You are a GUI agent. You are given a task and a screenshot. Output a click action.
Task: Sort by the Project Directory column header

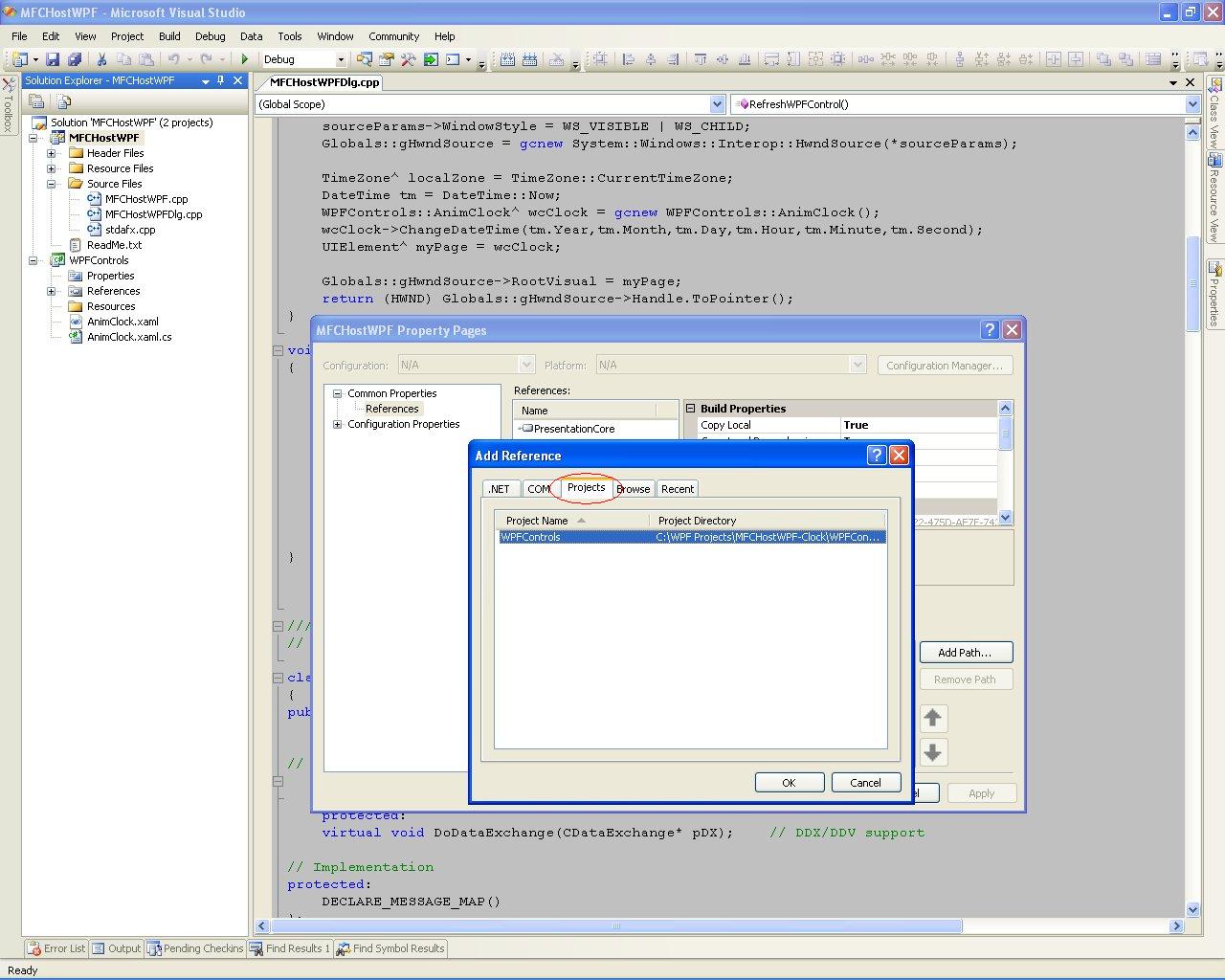tap(768, 521)
